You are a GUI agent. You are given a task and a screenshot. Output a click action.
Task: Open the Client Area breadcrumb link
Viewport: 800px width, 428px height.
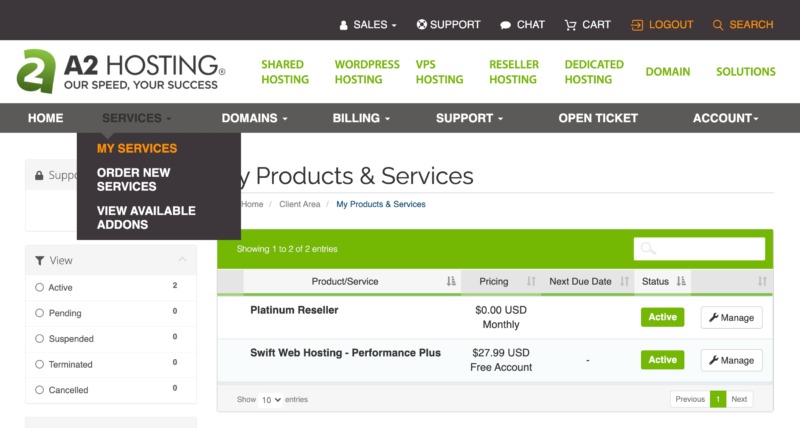click(x=300, y=204)
